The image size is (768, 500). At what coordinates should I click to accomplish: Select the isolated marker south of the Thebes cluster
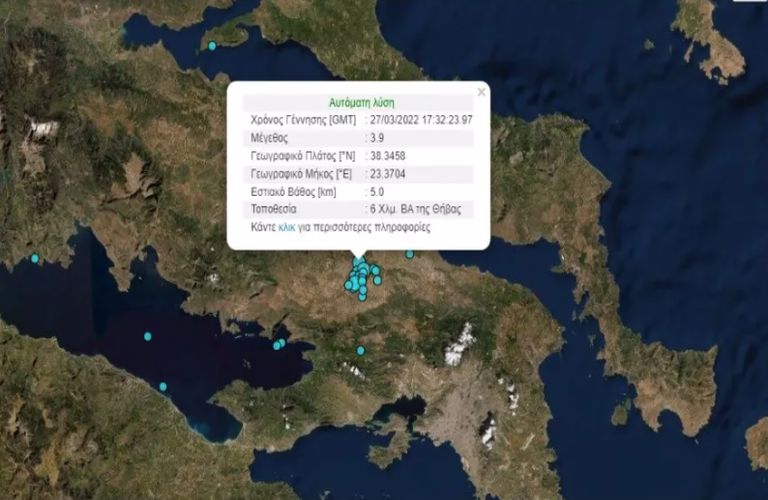pyautogui.click(x=360, y=351)
